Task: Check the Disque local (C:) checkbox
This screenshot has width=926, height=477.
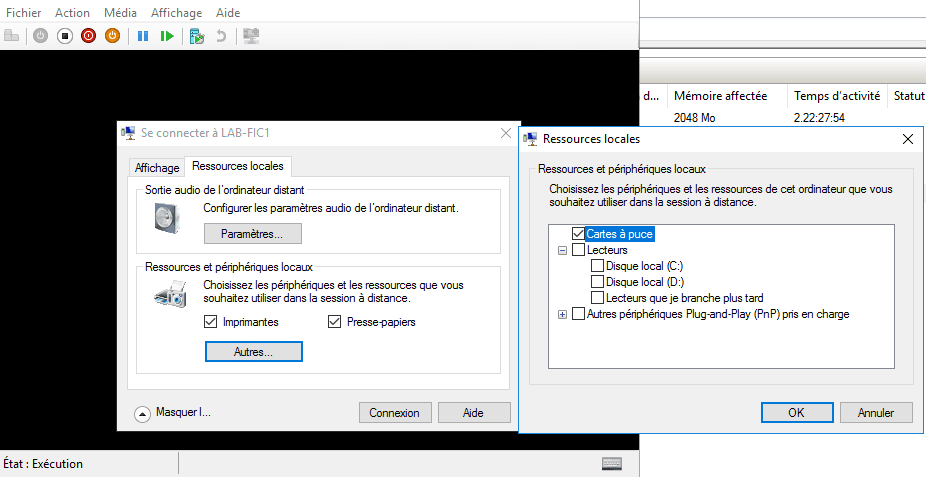Action: 598,266
